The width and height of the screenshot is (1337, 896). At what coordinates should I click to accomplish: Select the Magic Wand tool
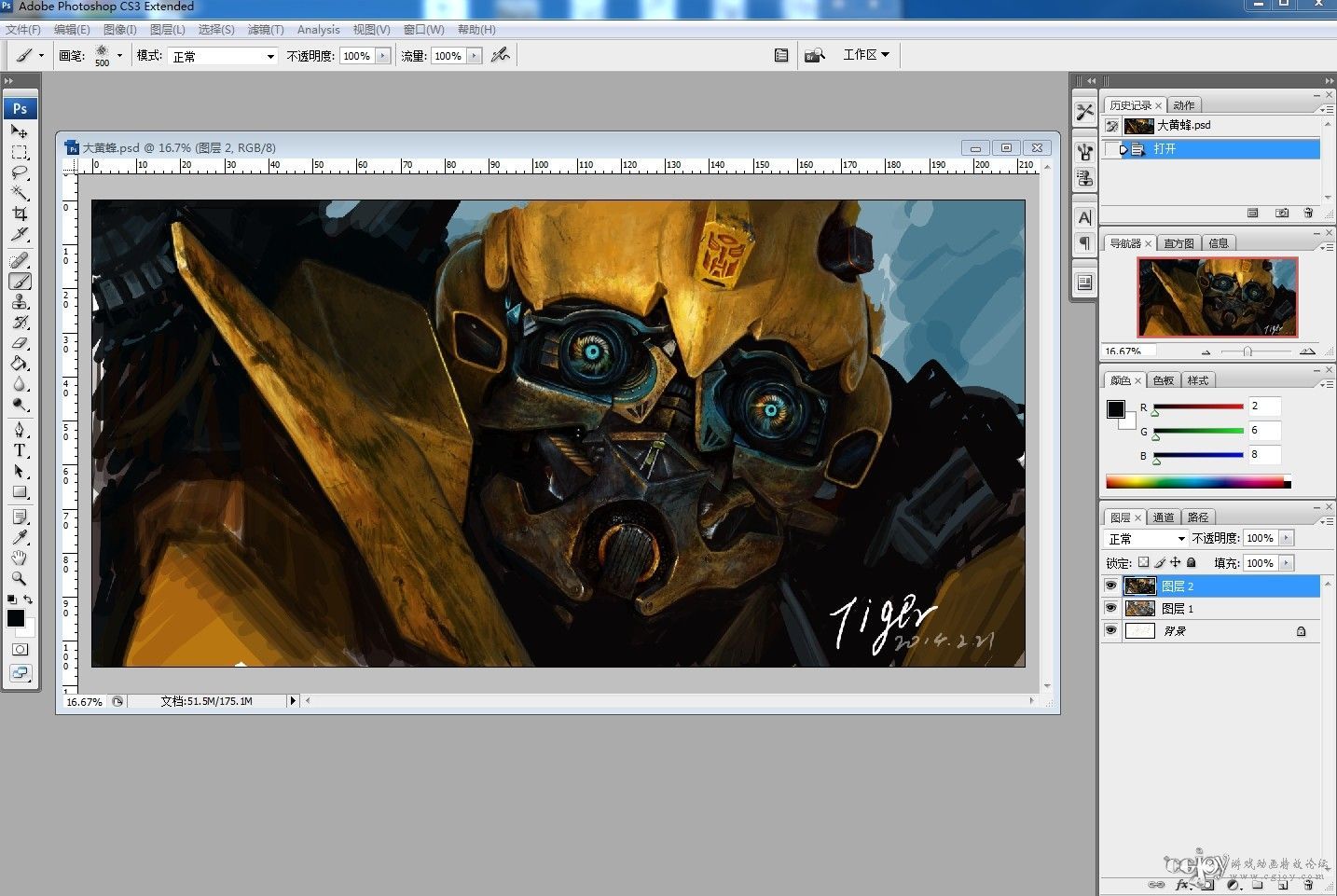pyautogui.click(x=20, y=193)
